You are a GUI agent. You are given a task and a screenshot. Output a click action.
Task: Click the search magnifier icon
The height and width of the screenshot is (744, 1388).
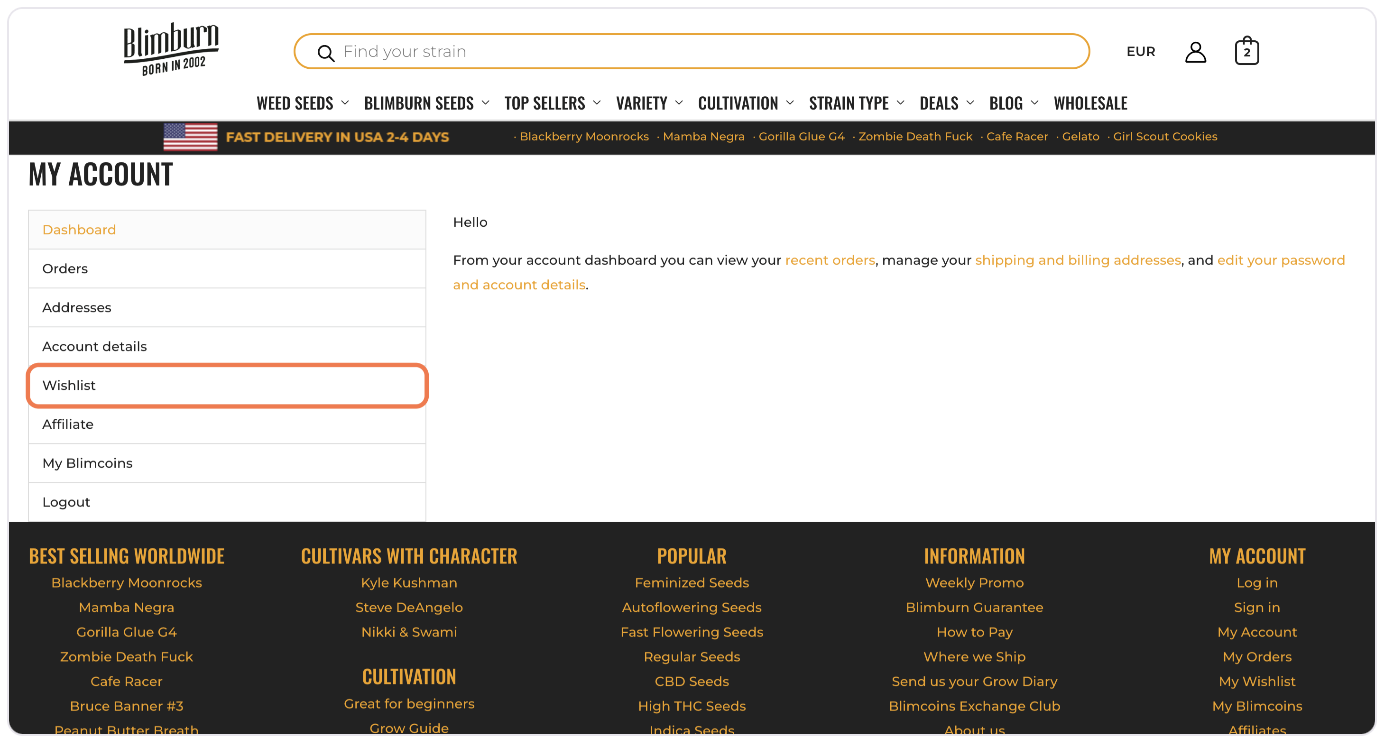[325, 53]
